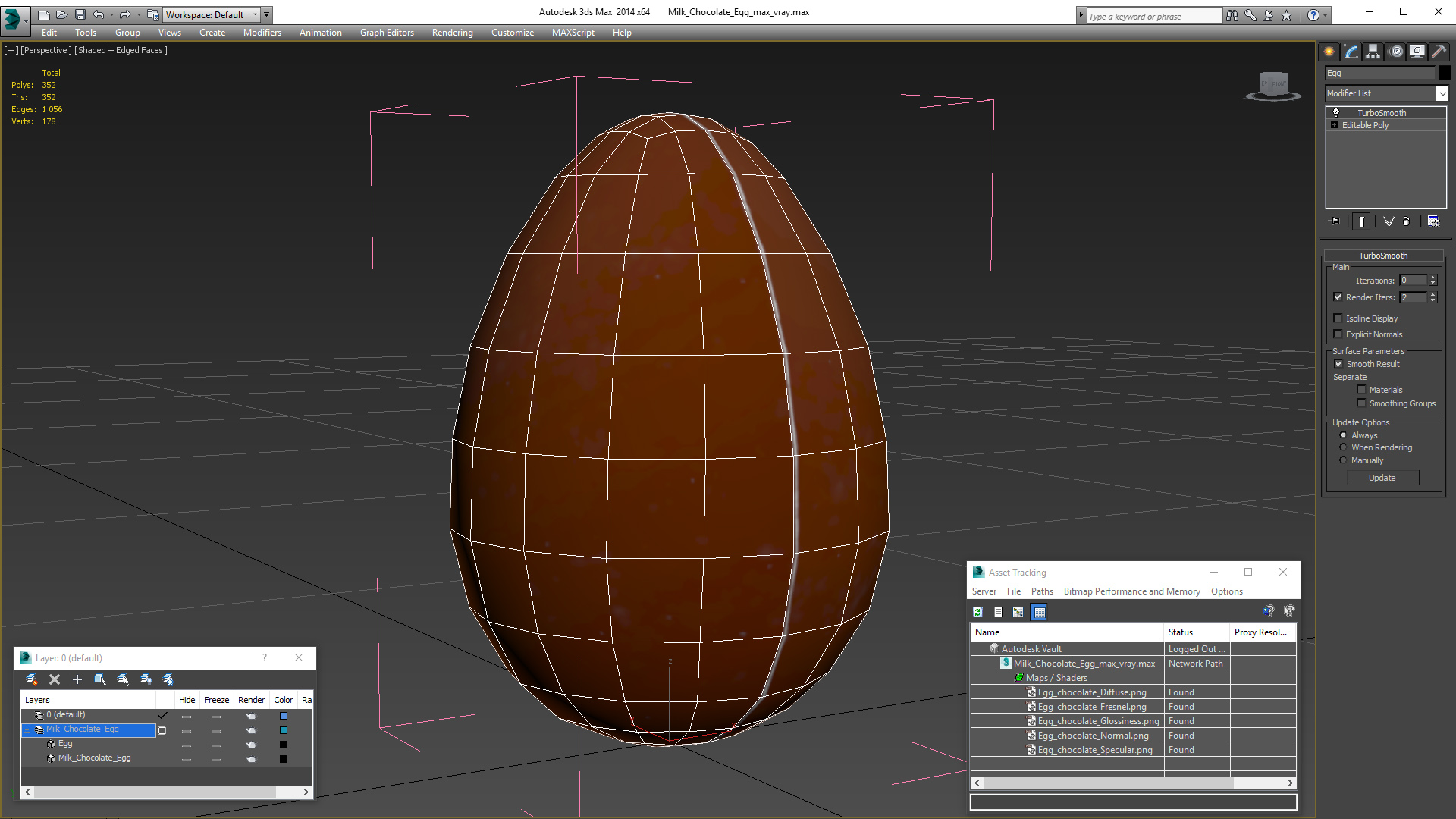Create a new scene with New icon
Viewport: 1456px width, 819px height.
43,14
